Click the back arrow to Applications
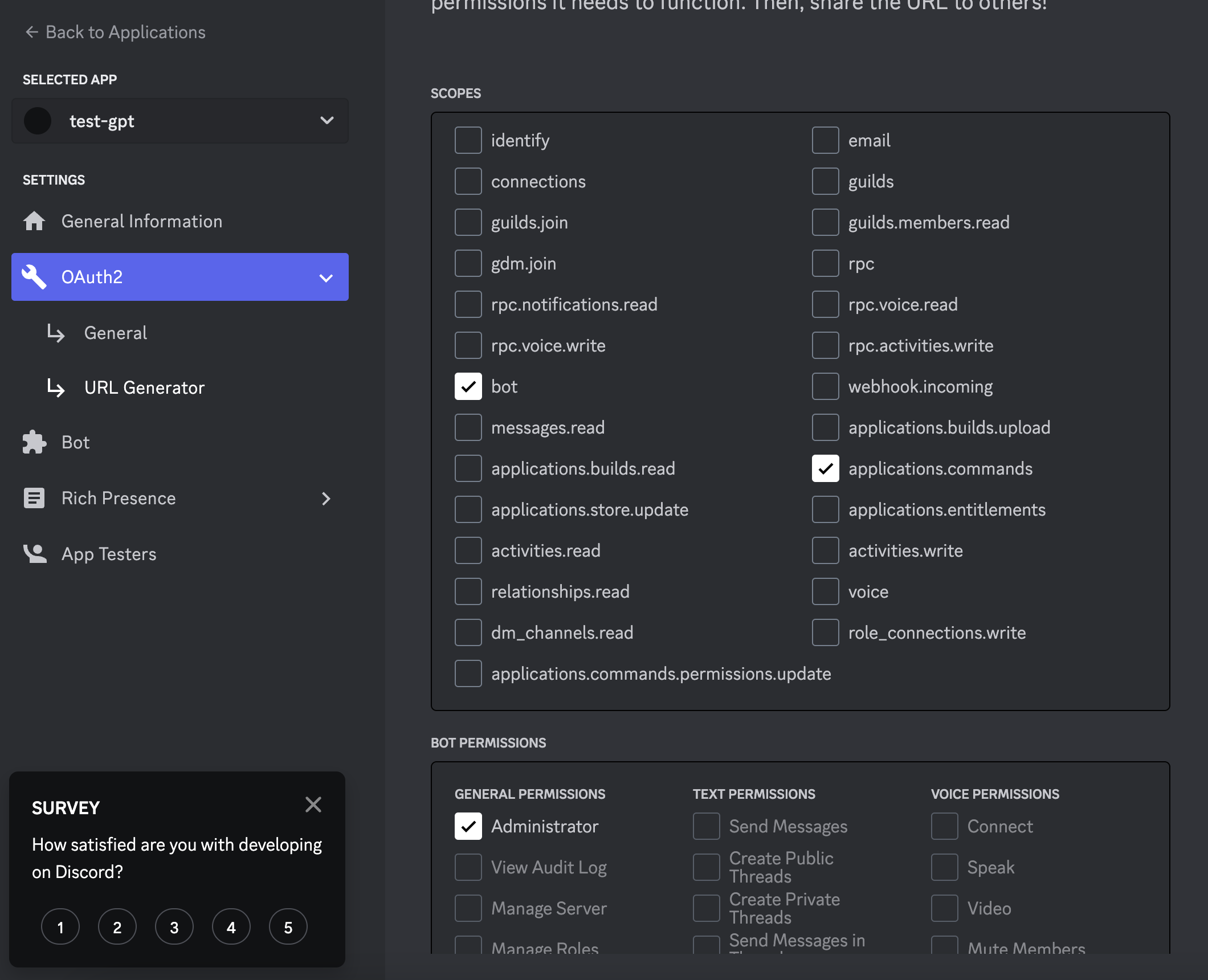The image size is (1208, 980). pos(32,32)
